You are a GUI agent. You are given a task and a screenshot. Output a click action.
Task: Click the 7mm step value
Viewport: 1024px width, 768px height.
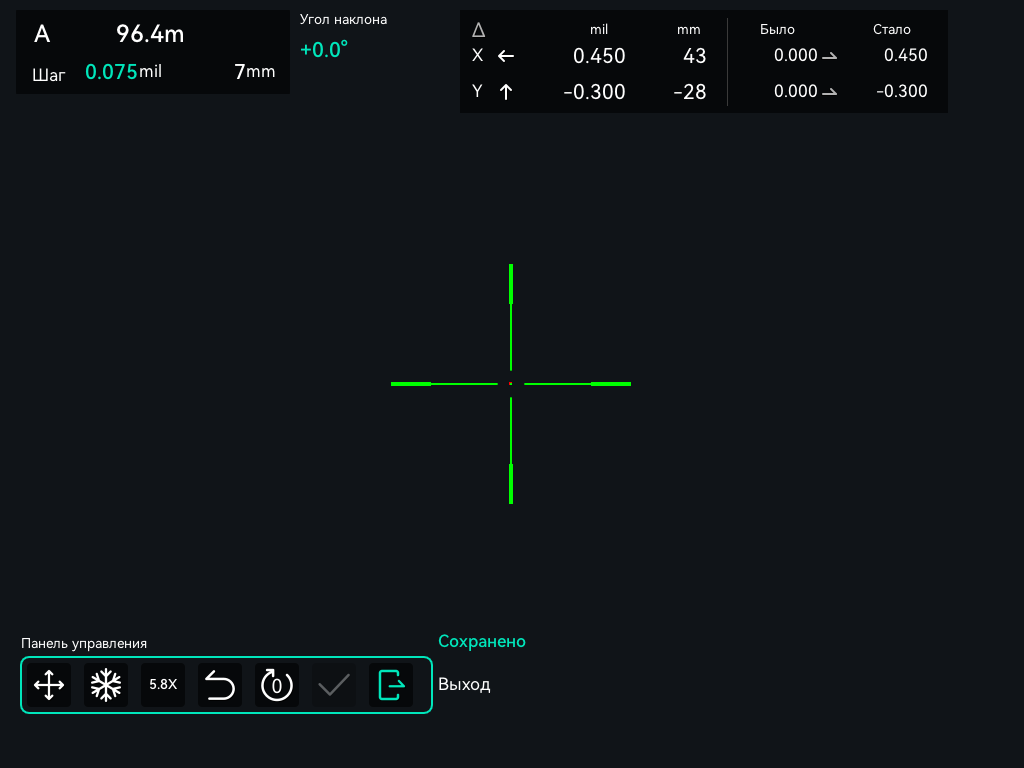click(255, 72)
